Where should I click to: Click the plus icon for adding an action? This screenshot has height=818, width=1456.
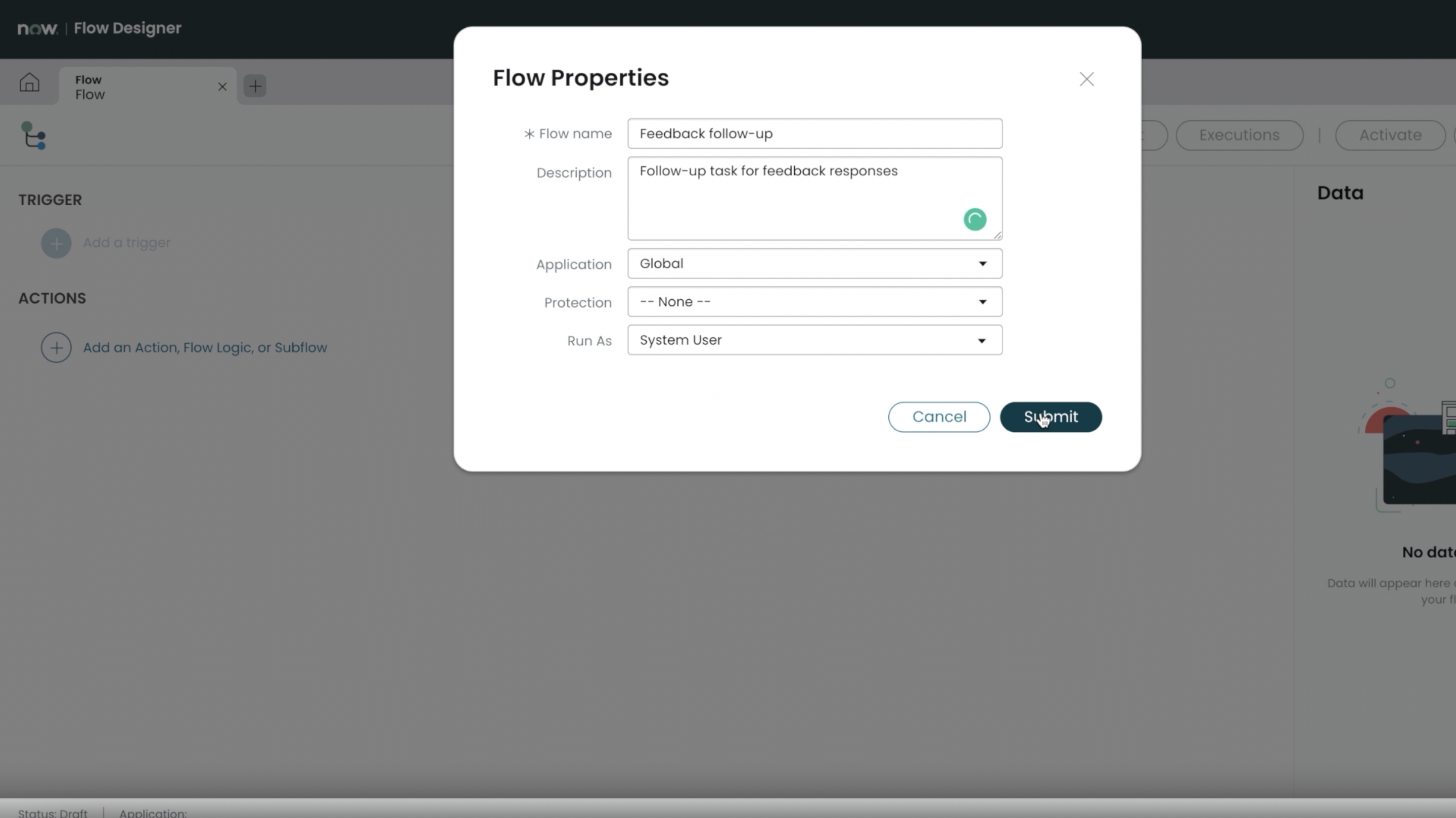[x=56, y=347]
